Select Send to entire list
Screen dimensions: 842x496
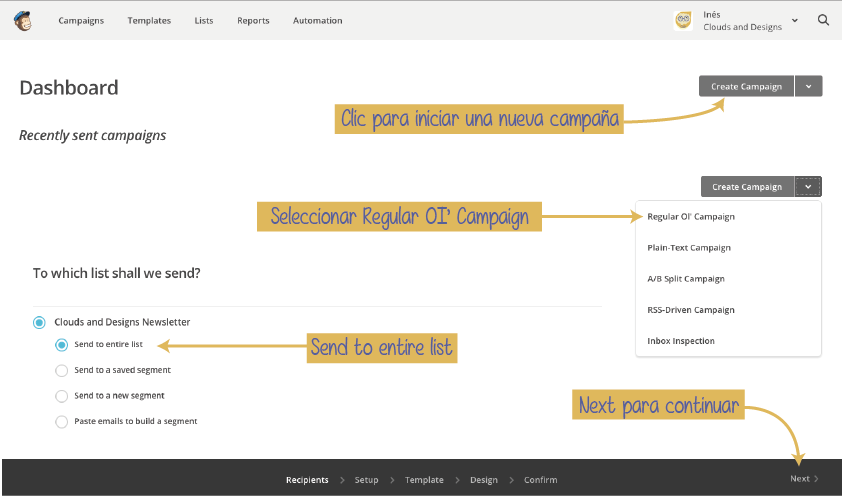pos(62,345)
